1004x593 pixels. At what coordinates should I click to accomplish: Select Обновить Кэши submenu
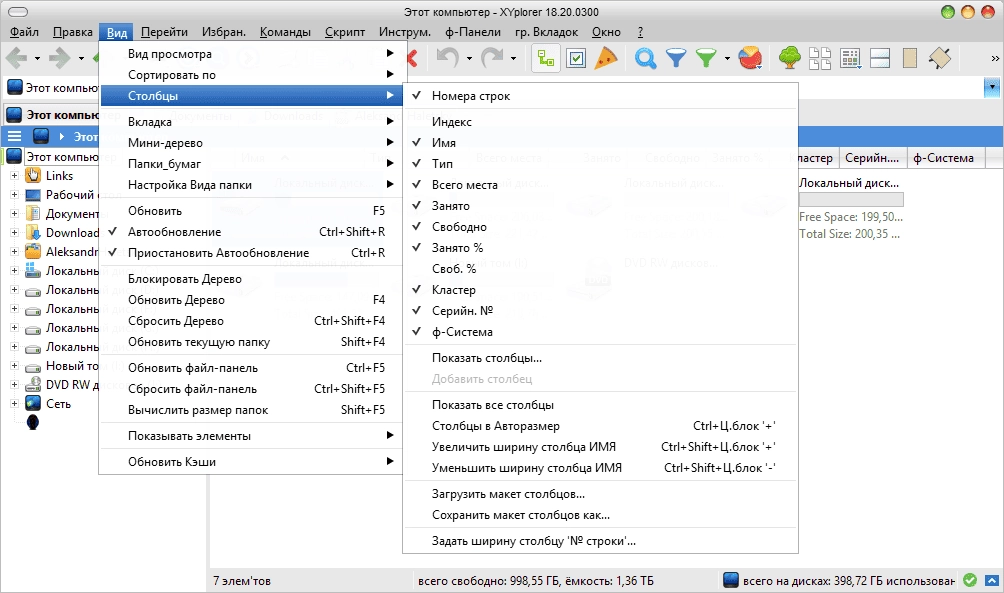251,462
